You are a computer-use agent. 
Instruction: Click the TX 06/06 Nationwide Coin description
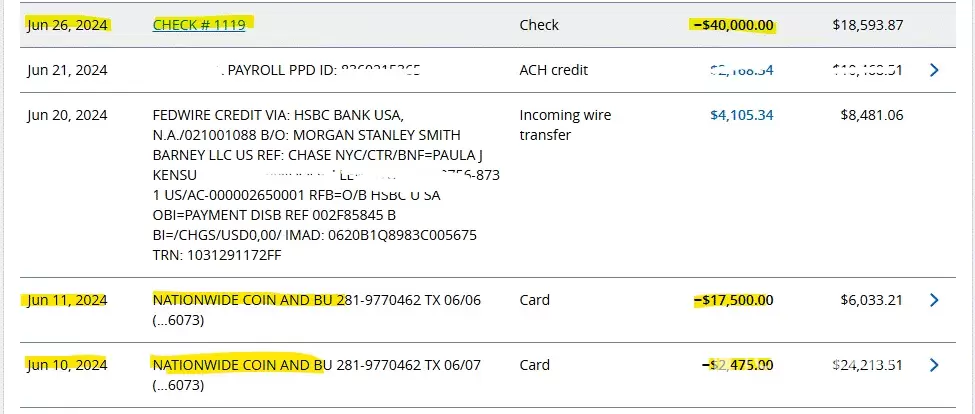coord(316,300)
